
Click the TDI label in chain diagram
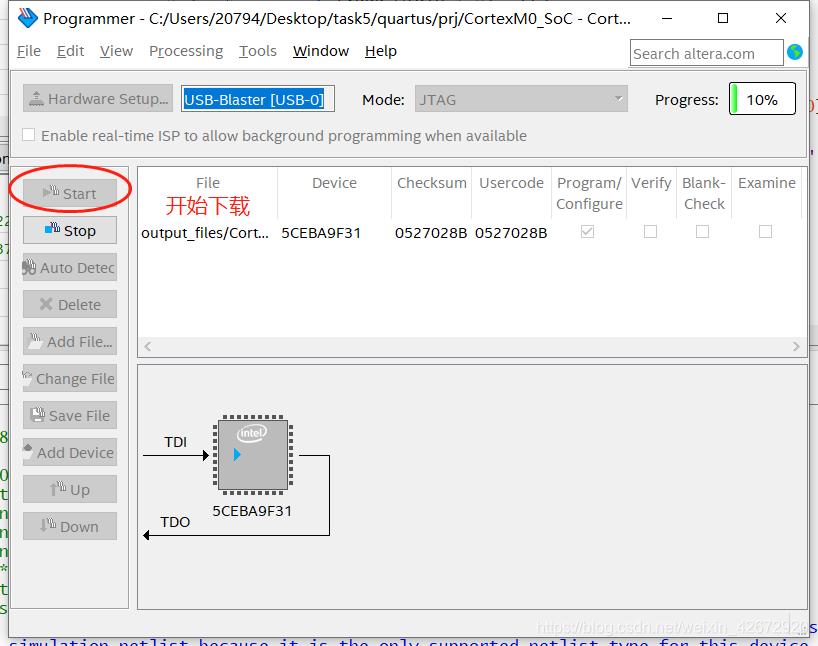tap(175, 442)
